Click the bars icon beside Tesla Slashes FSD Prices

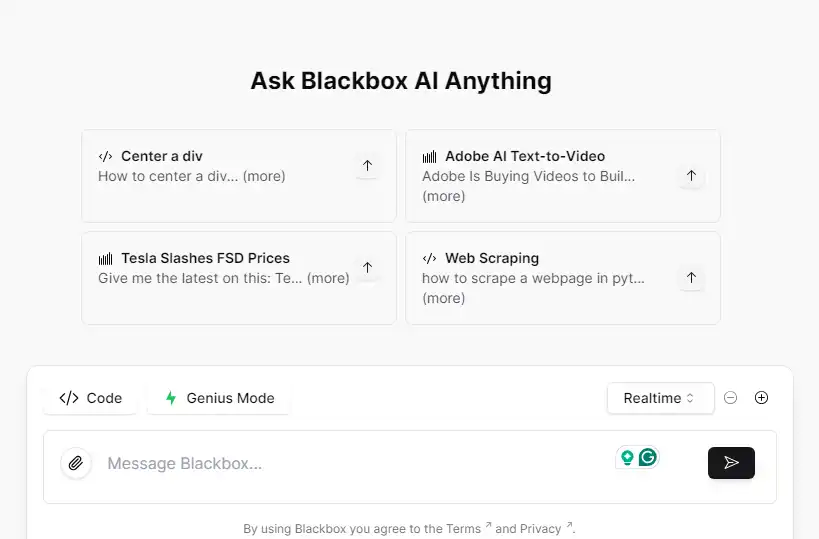[106, 259]
